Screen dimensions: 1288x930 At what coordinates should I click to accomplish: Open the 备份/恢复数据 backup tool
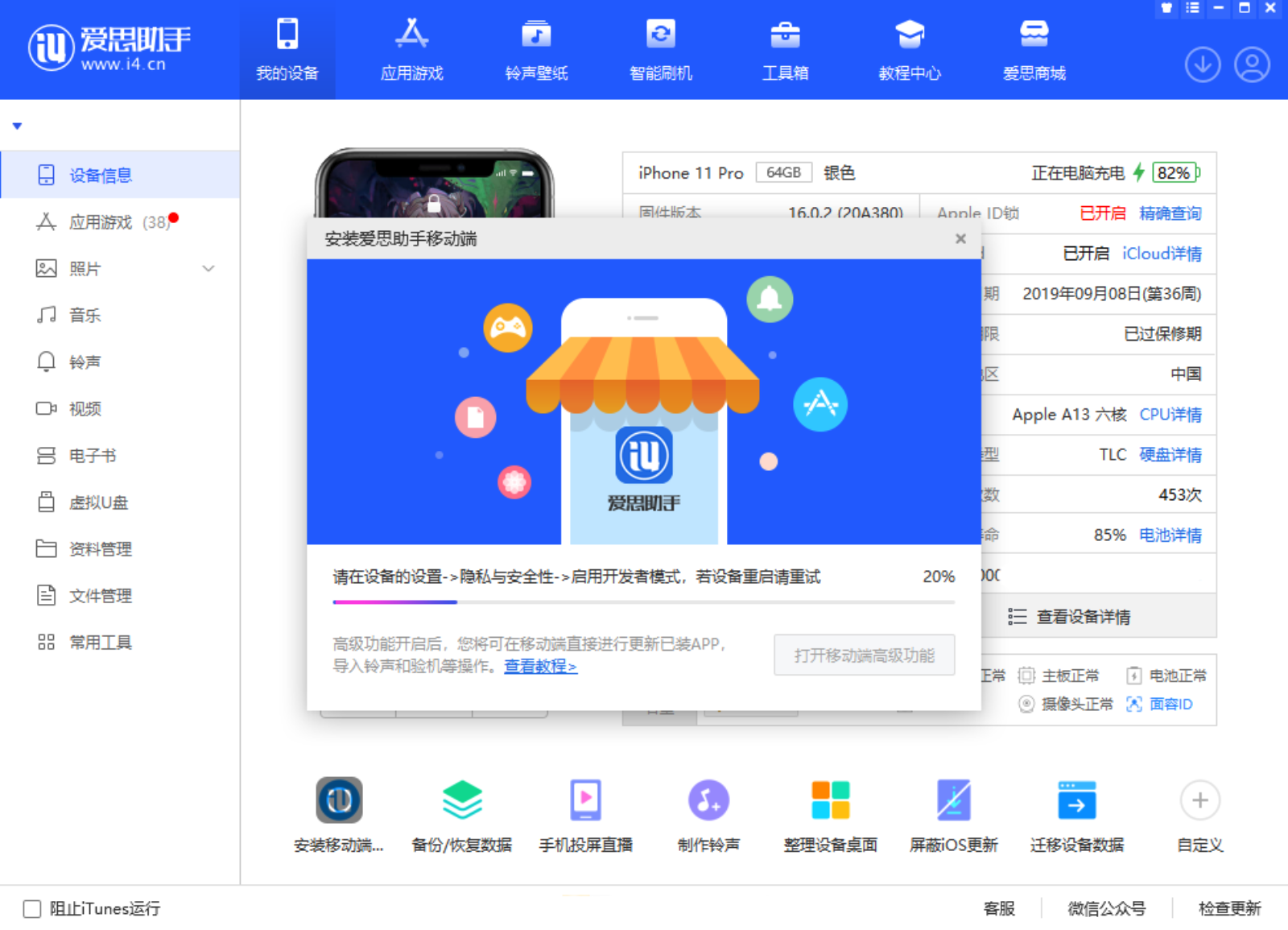point(461,801)
